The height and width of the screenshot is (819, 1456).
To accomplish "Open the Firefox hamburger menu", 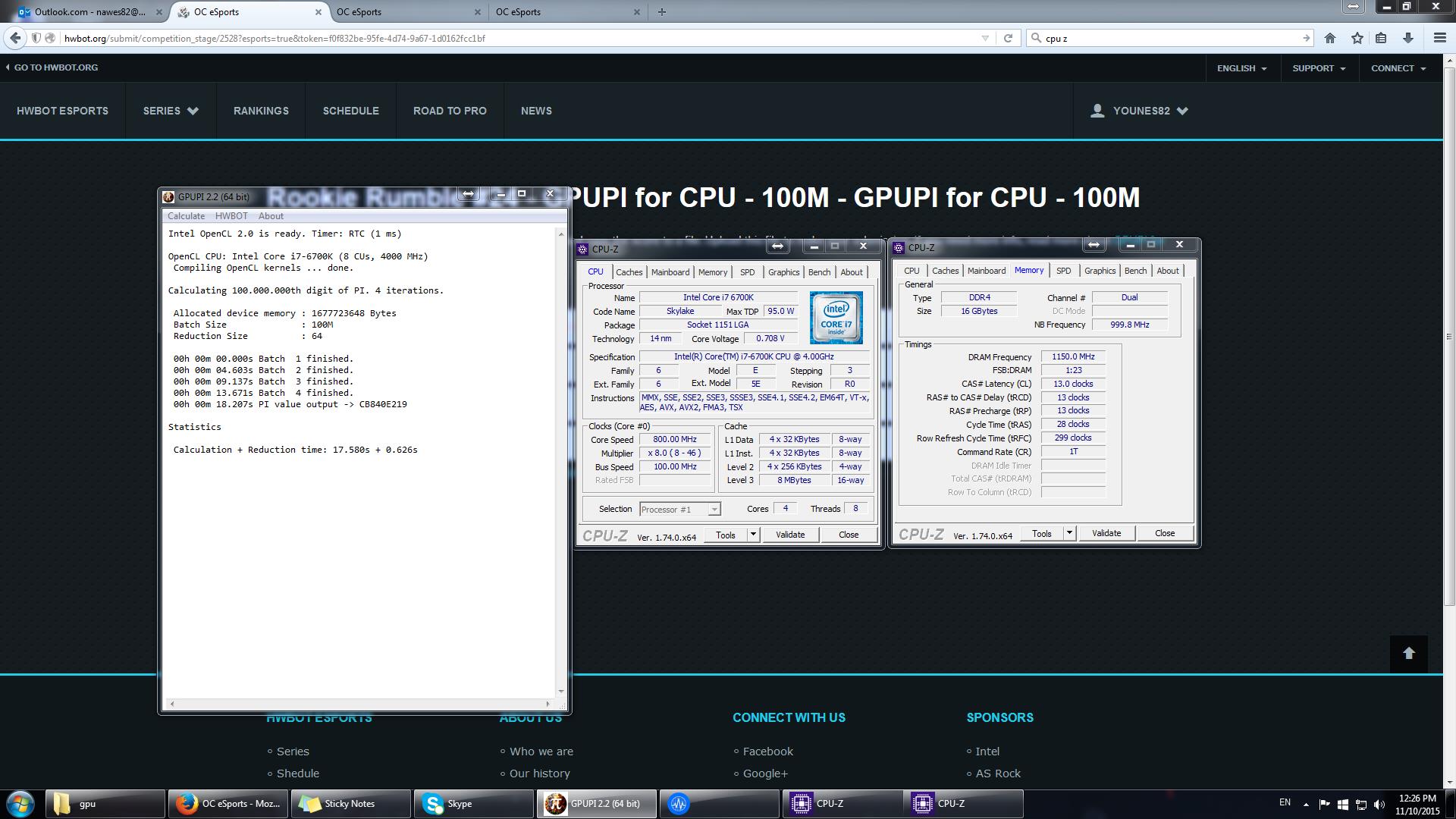I will click(x=1439, y=38).
